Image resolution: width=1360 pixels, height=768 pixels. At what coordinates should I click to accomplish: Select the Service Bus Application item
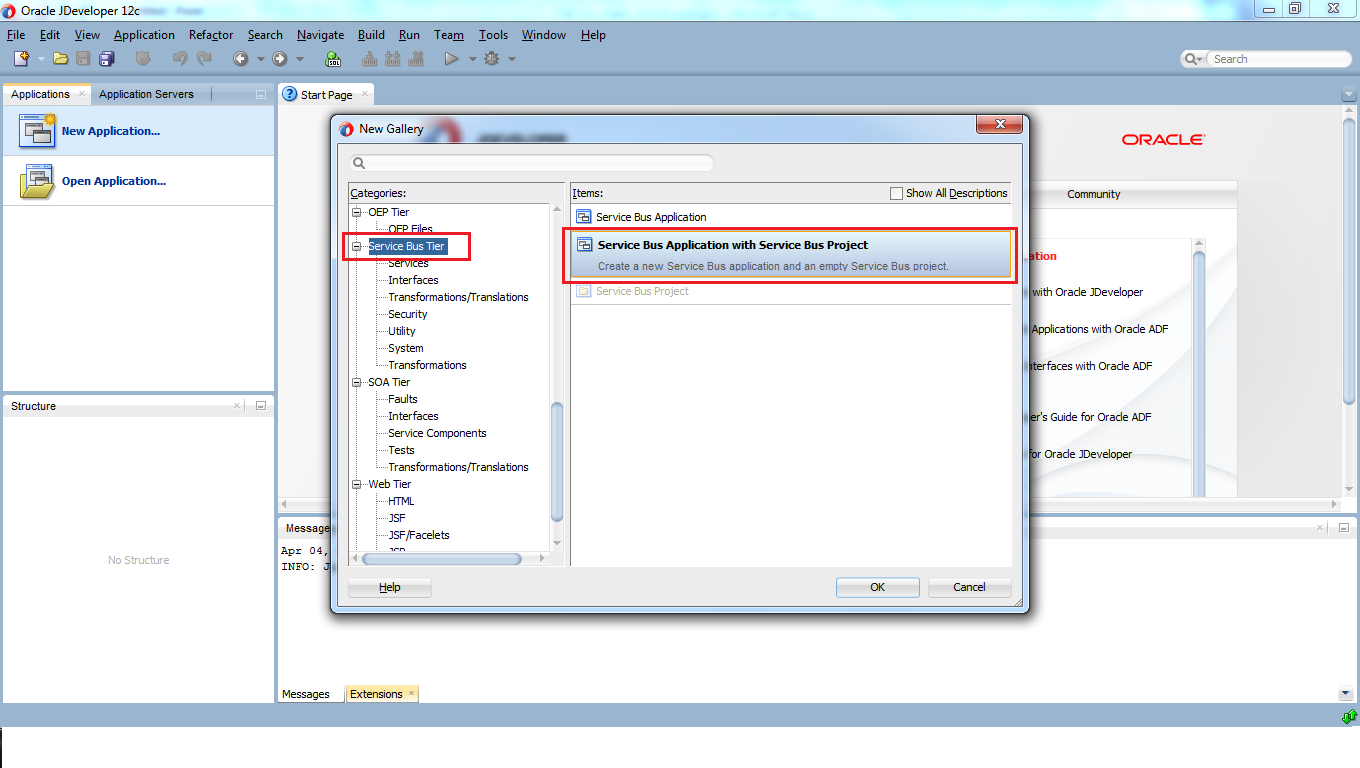(x=791, y=217)
